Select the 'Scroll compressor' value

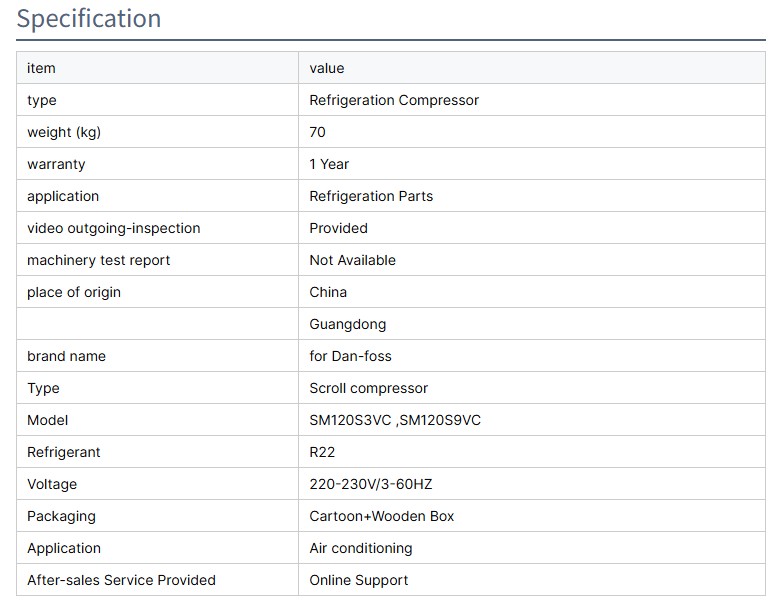click(368, 388)
